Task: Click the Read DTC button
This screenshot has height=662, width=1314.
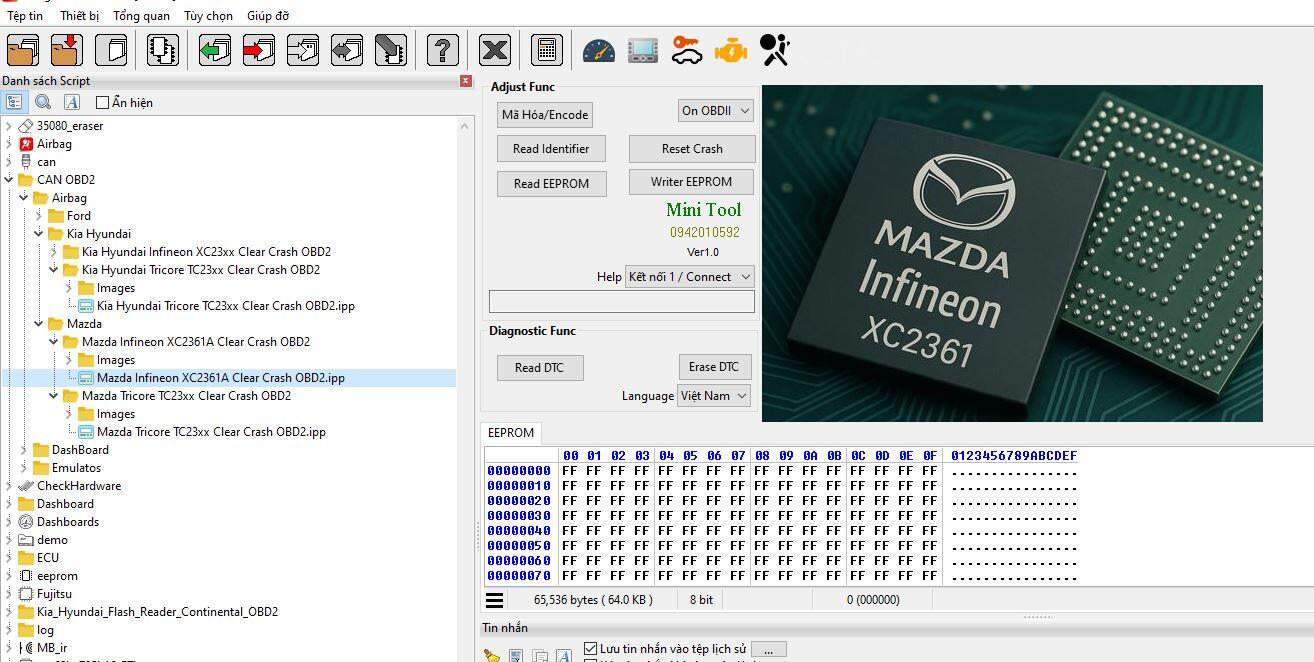Action: point(539,368)
